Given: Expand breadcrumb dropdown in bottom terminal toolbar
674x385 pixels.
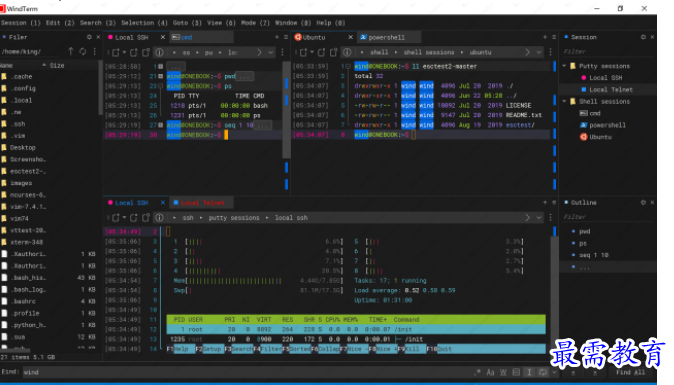Looking at the screenshot, I should click(x=539, y=218).
